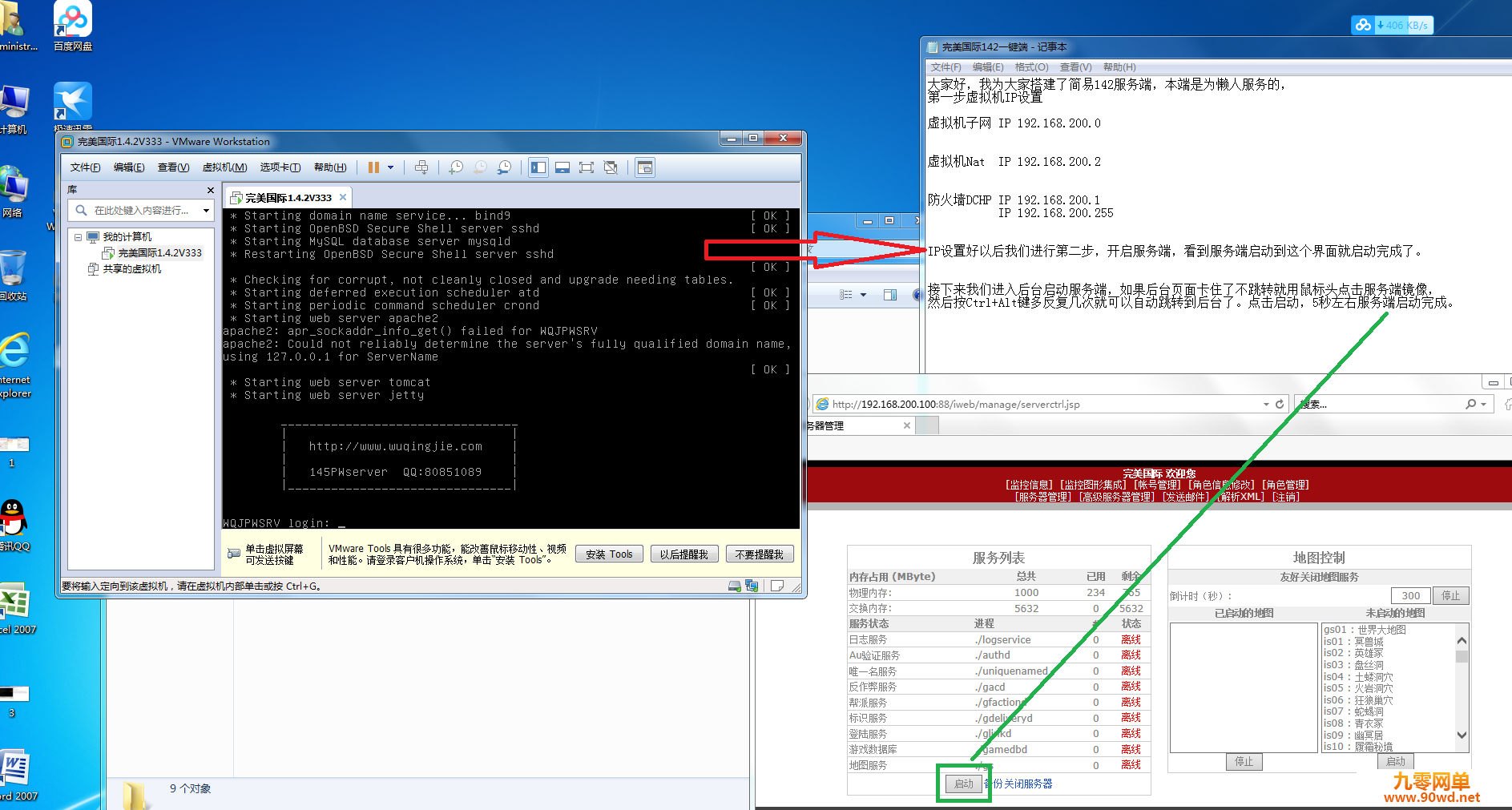Pause the virtual machine via toolbar
The height and width of the screenshot is (810, 1512).
(x=373, y=167)
